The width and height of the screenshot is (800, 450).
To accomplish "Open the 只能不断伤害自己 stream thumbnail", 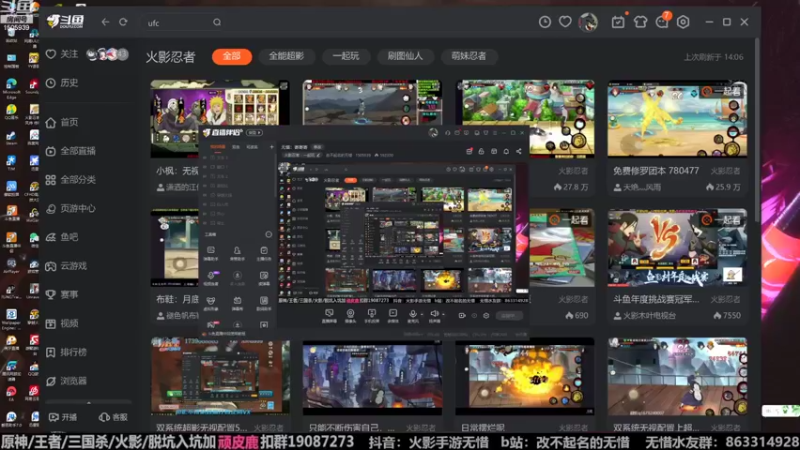I will [372, 376].
